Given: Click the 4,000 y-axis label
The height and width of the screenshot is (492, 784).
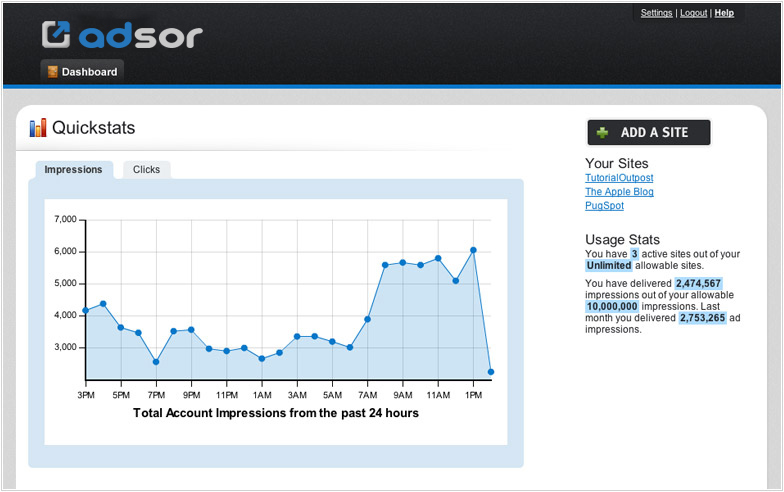Looking at the screenshot, I should click(x=66, y=316).
